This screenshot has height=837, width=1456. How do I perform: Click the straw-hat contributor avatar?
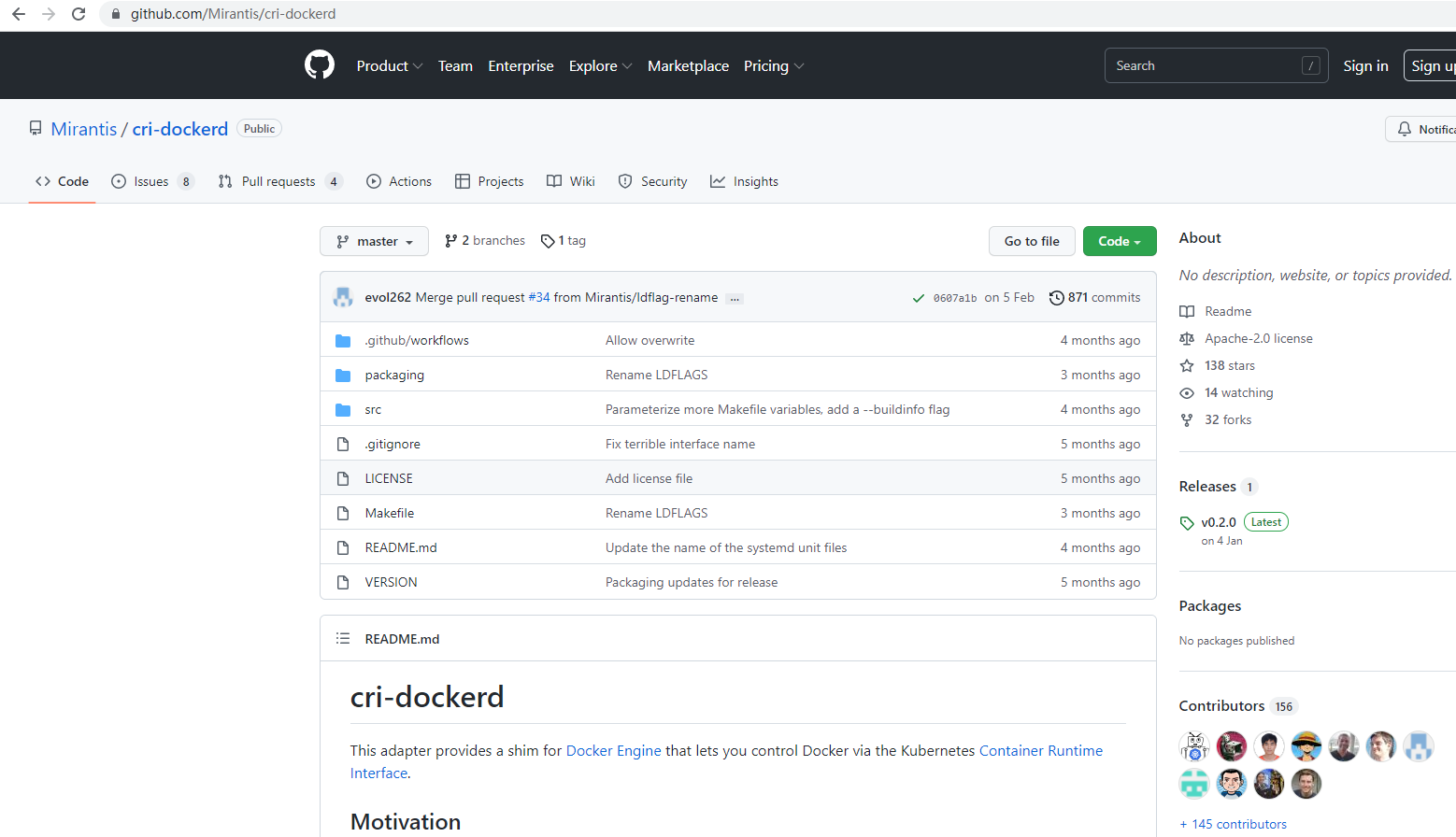[1306, 746]
